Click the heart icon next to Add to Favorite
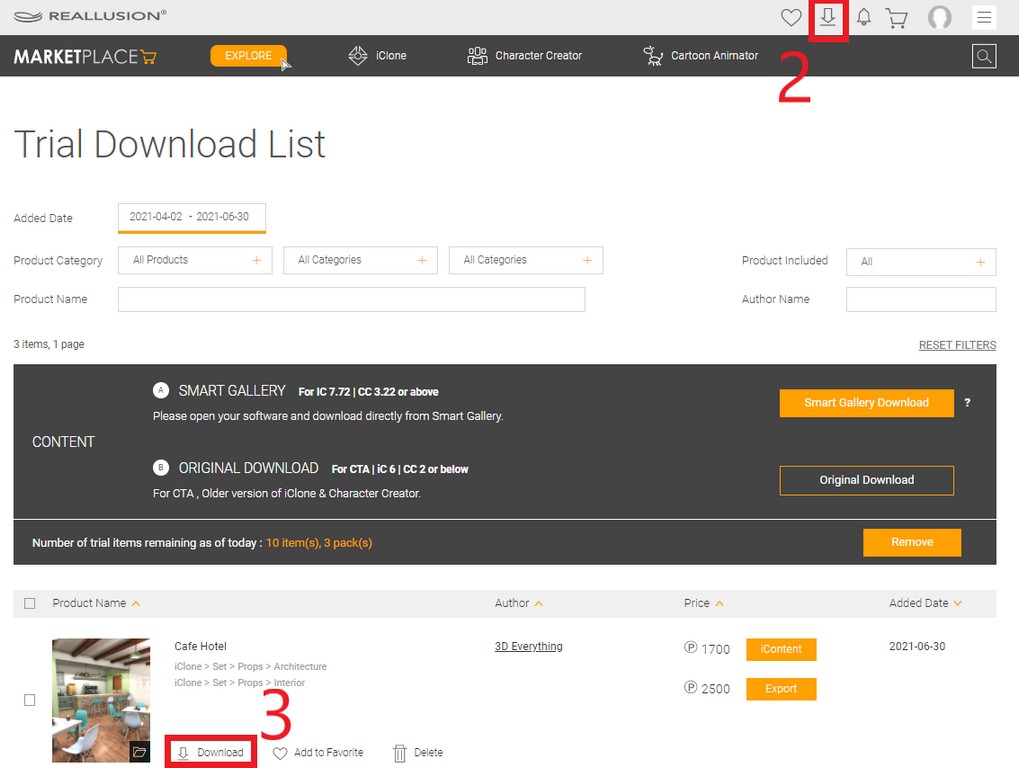Viewport: 1019px width, 768px height. point(280,753)
